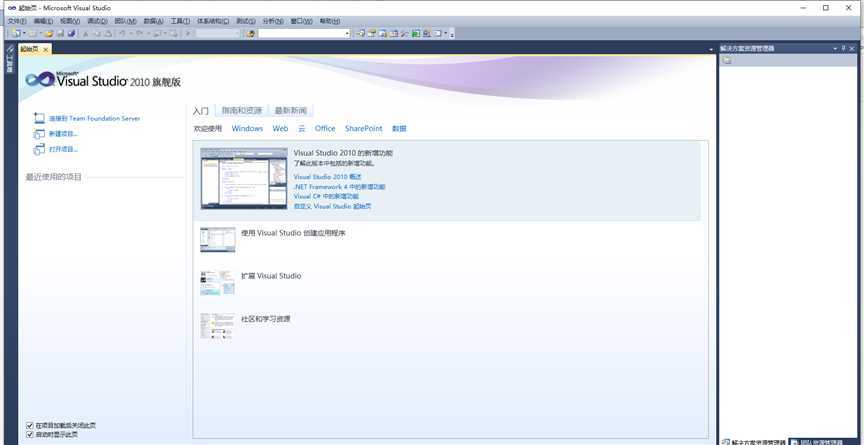This screenshot has width=864, height=445.
Task: Close the 起始页 document tab
Action: tap(46, 50)
